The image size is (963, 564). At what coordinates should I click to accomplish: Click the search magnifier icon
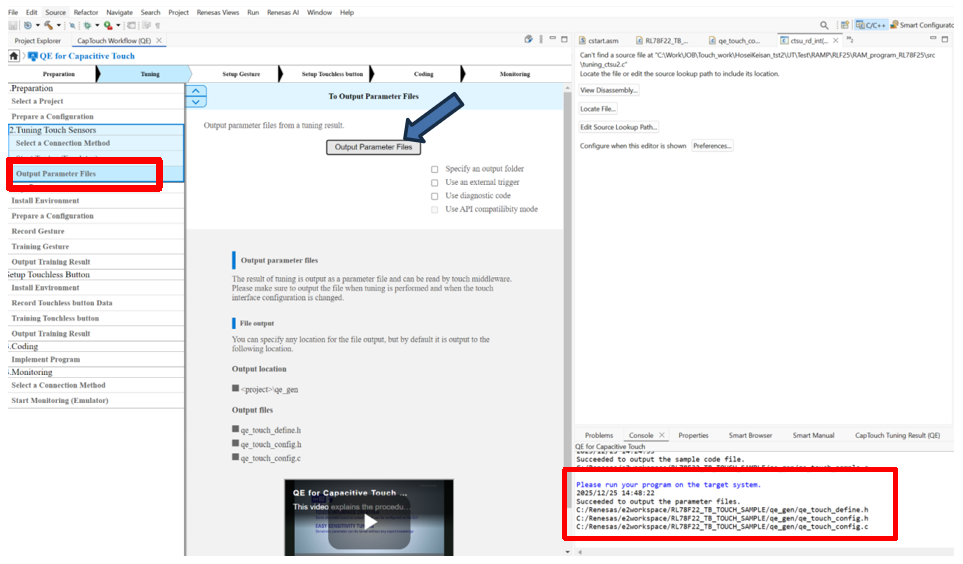pos(824,25)
